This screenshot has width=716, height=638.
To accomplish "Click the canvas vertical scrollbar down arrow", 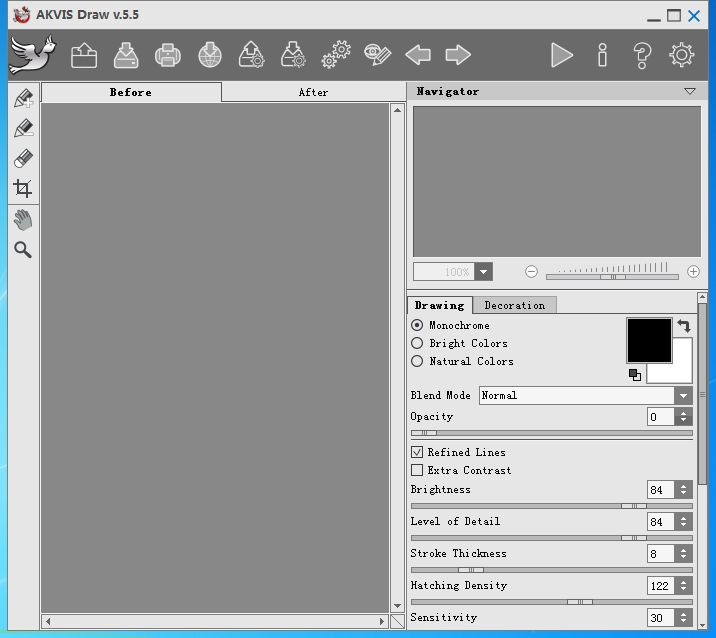I will click(397, 606).
